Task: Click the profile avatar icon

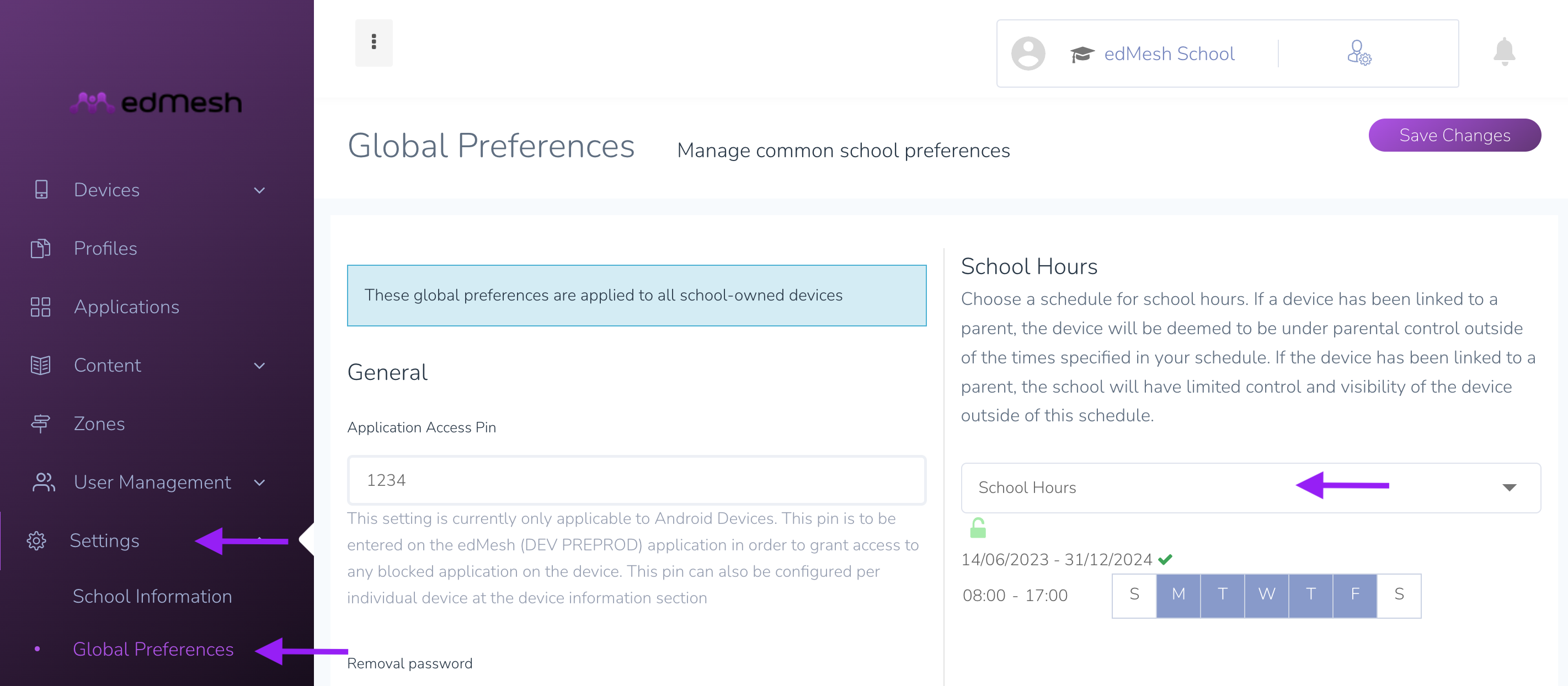Action: (x=1028, y=53)
